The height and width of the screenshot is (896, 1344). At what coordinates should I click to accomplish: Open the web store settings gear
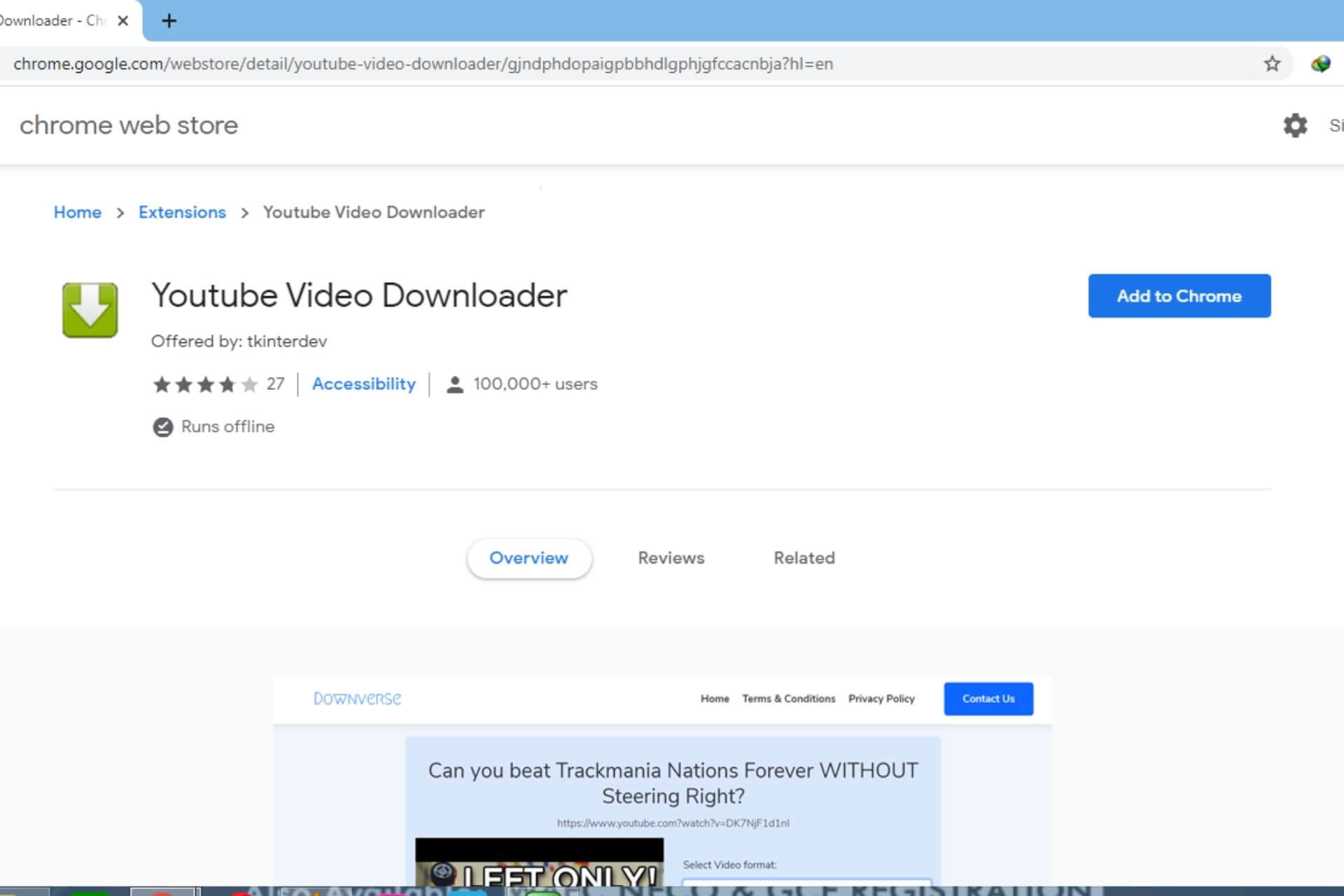click(1294, 125)
